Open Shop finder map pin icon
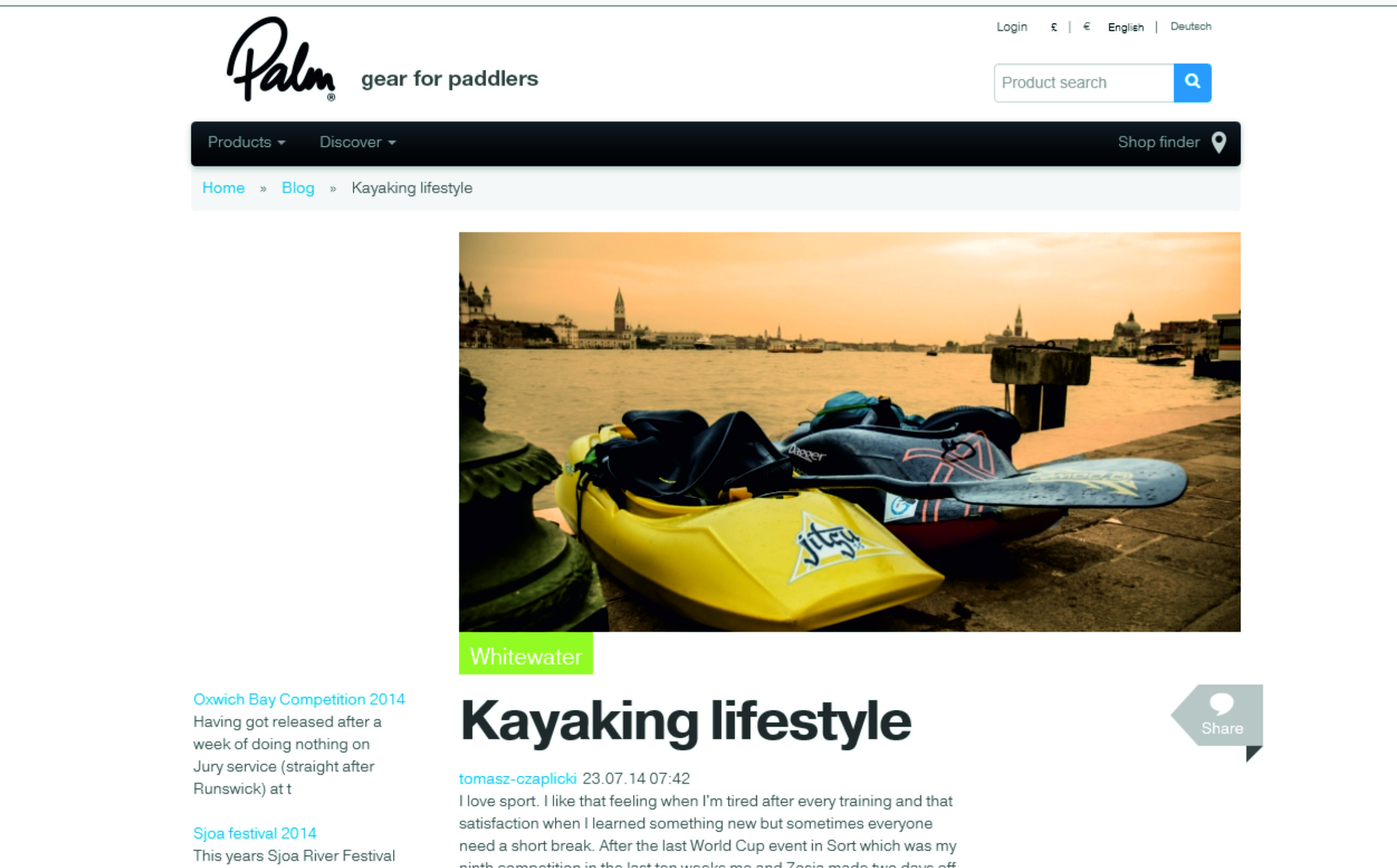This screenshot has width=1397, height=868. [1218, 143]
